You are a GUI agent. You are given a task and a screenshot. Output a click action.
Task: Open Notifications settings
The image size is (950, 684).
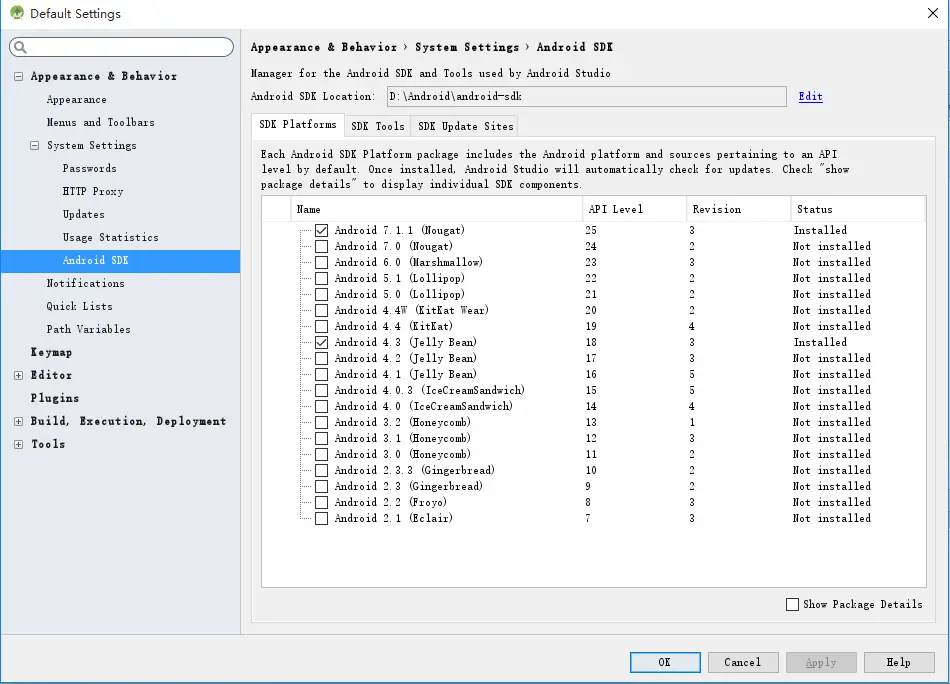85,284
